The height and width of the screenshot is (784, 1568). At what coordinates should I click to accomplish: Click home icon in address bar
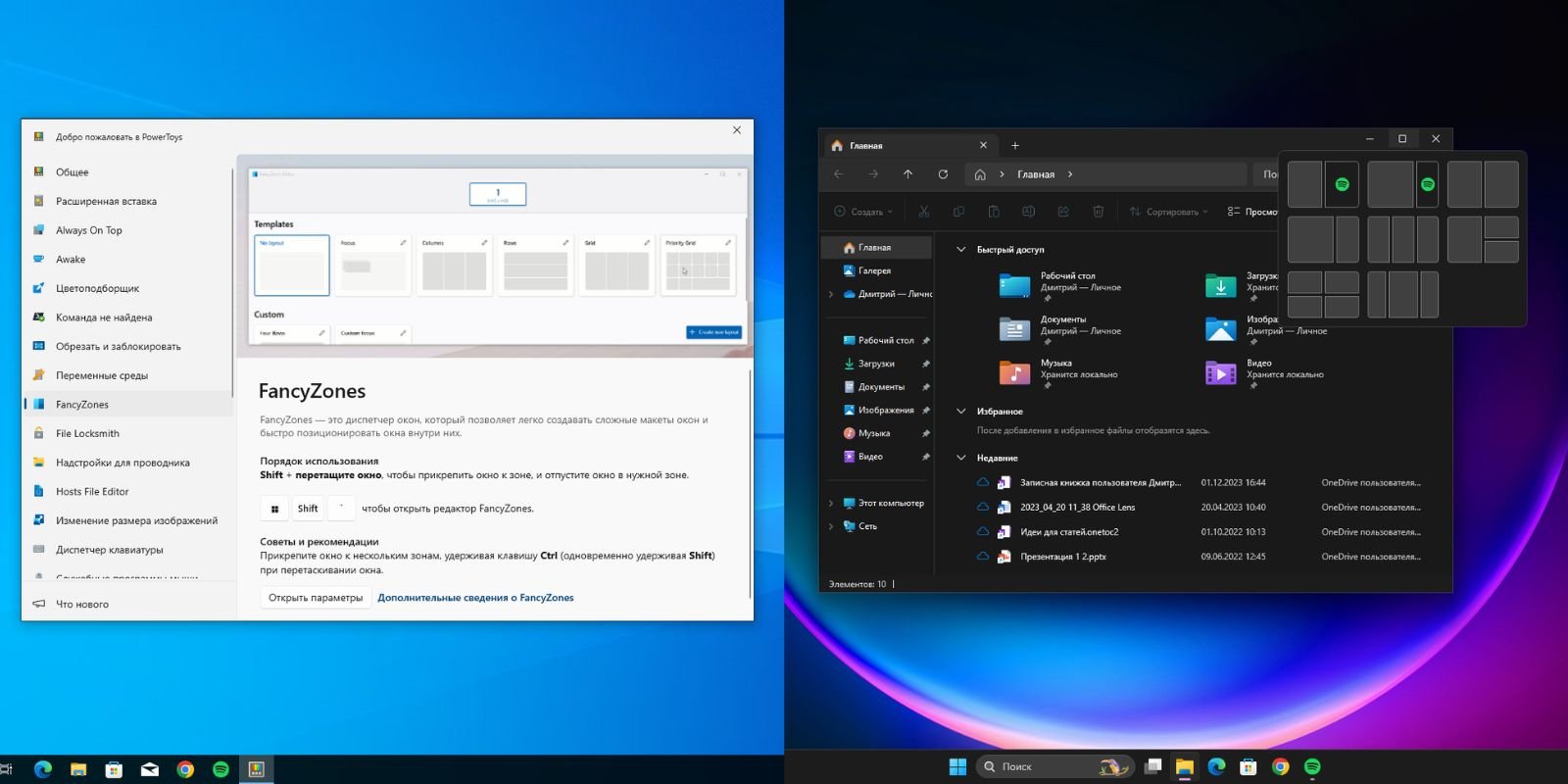[x=980, y=174]
